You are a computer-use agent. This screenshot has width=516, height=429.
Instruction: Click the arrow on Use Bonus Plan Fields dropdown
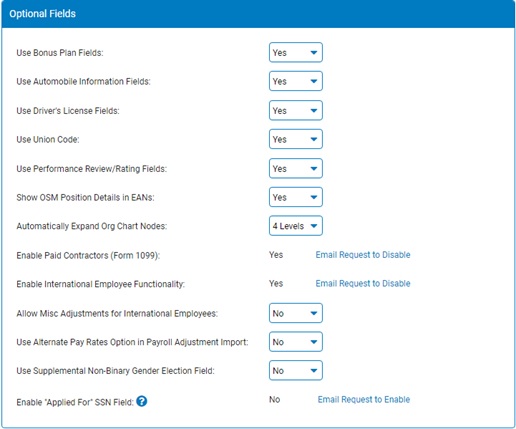point(314,52)
